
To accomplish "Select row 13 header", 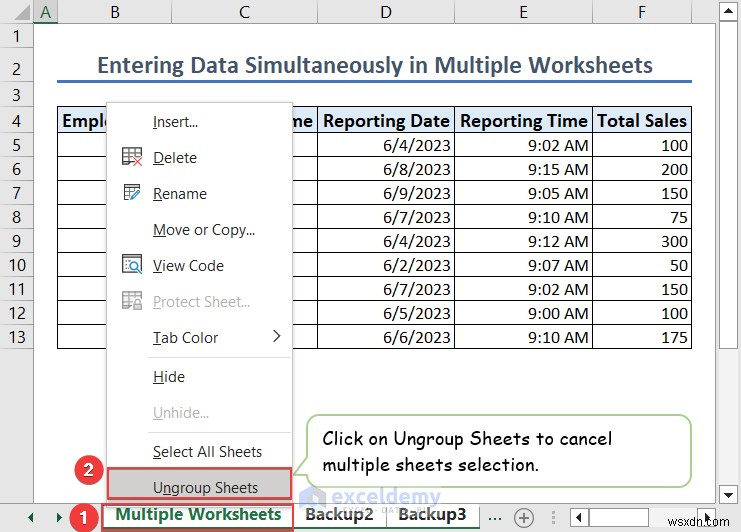I will coord(17,337).
